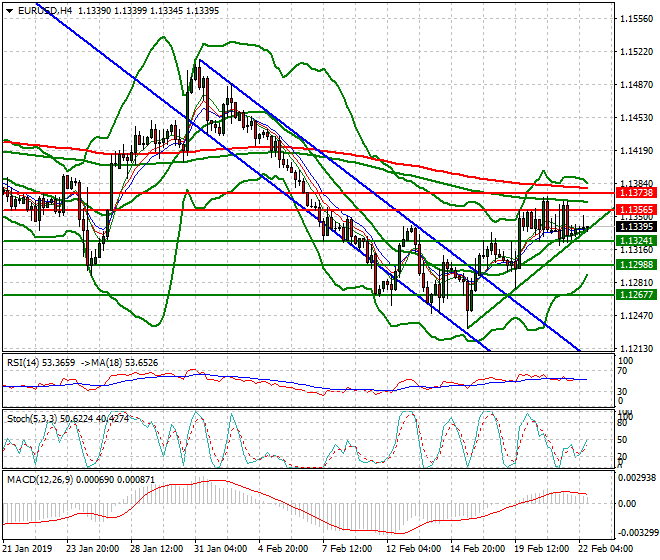Click the 1.14870 price scale value
This screenshot has width=660, height=560.
(x=637, y=85)
